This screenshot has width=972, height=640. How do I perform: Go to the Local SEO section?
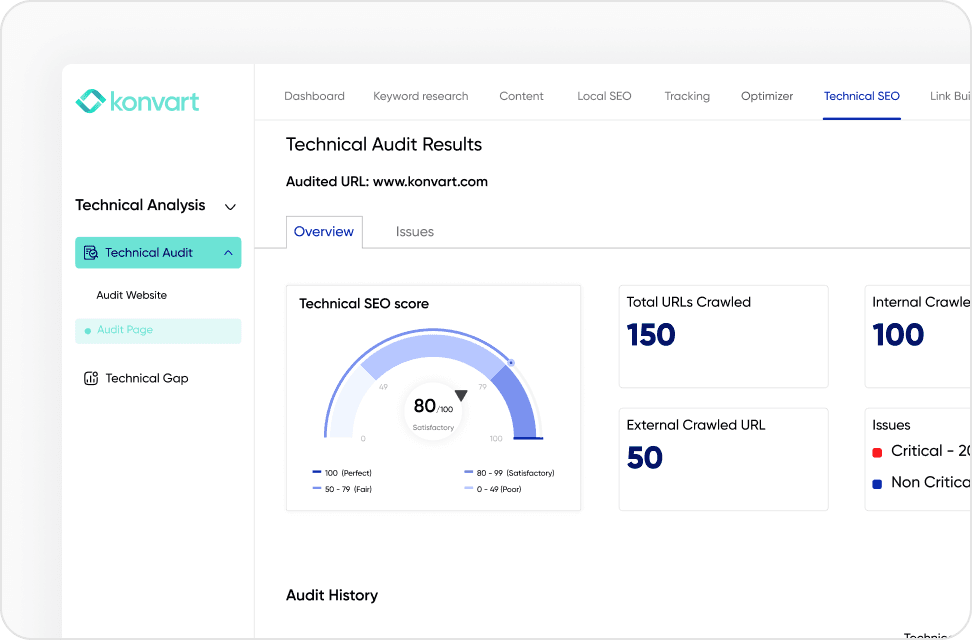(x=604, y=96)
